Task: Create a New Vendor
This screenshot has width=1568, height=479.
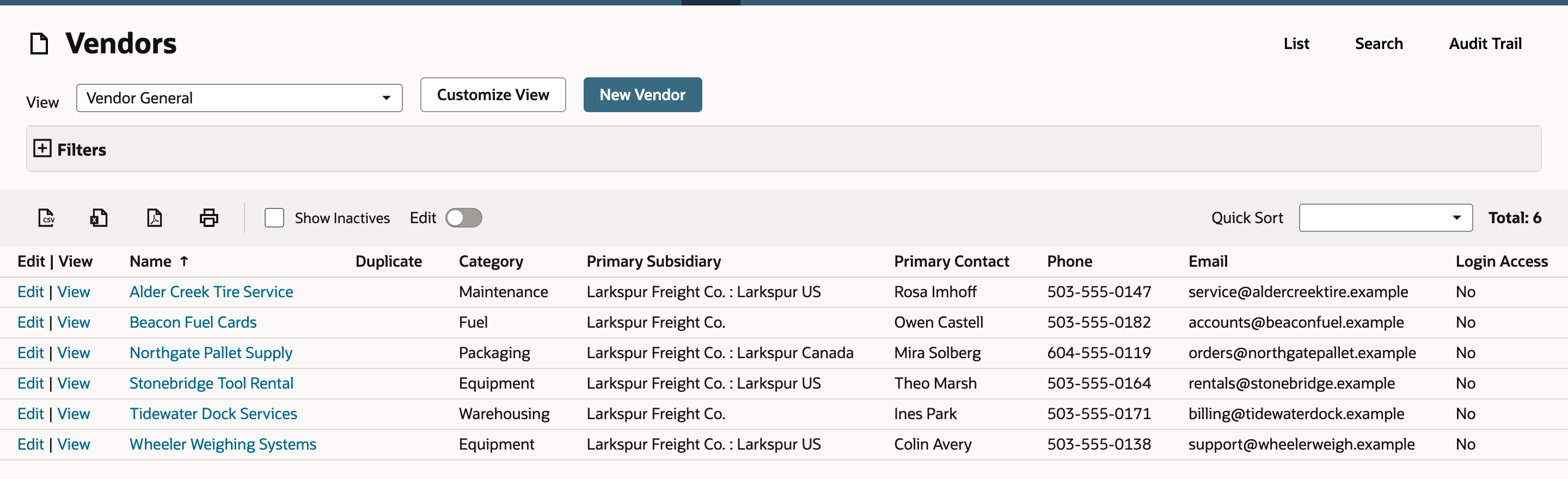Action: [643, 95]
